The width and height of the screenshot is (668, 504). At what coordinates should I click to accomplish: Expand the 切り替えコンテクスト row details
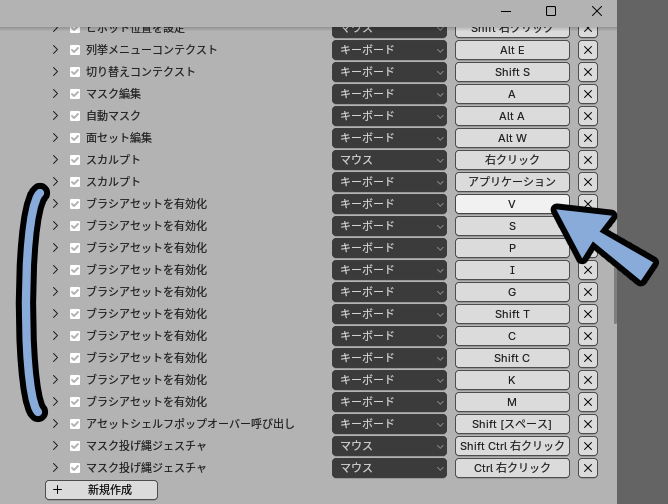click(x=56, y=72)
